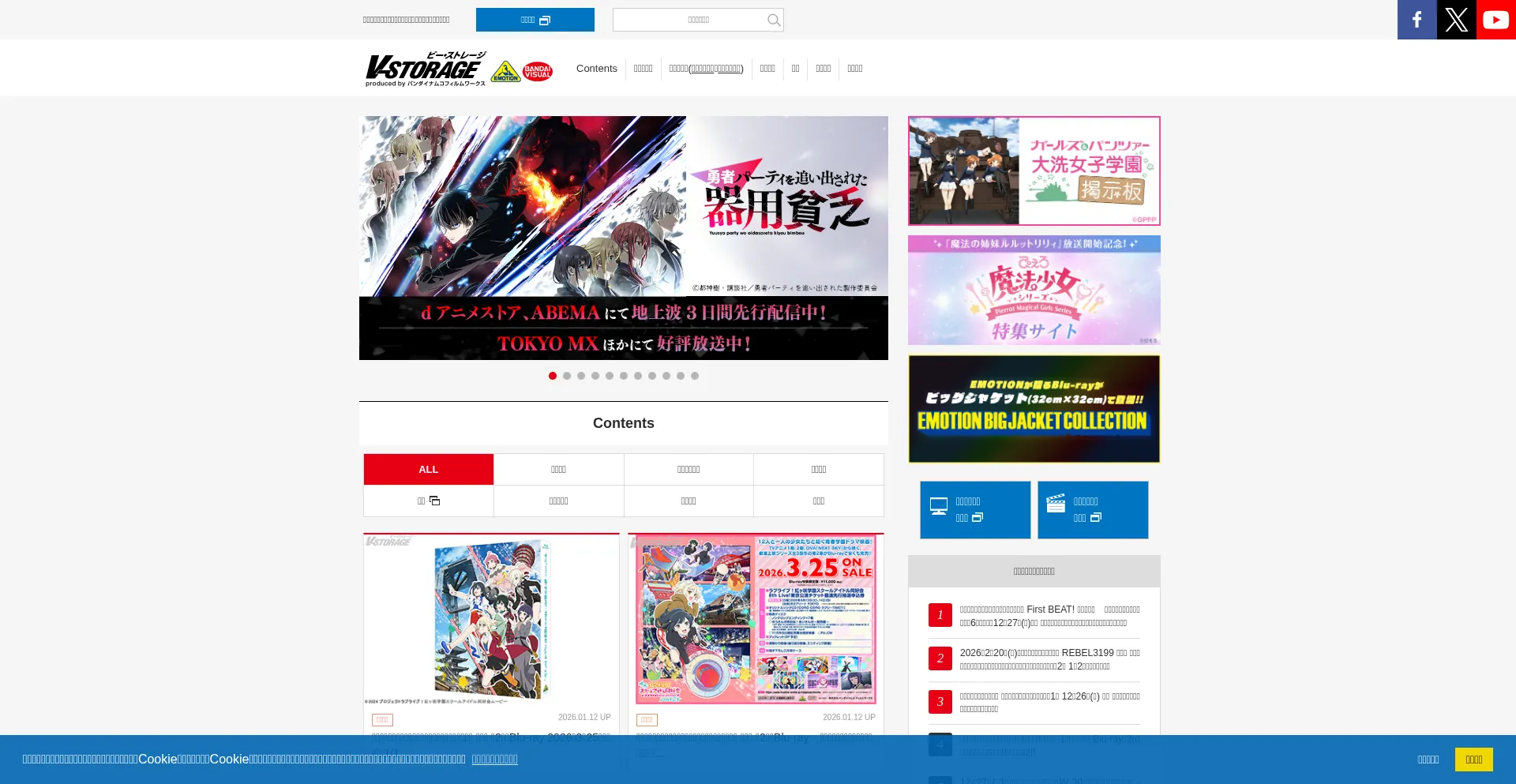The image size is (1516, 784).
Task: Open the Emotion Big Jacket Collection banner
Action: click(x=1034, y=409)
